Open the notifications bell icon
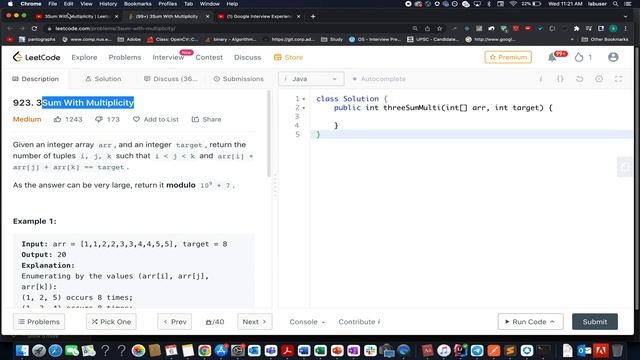Viewport: 640px width, 360px height. [552, 58]
